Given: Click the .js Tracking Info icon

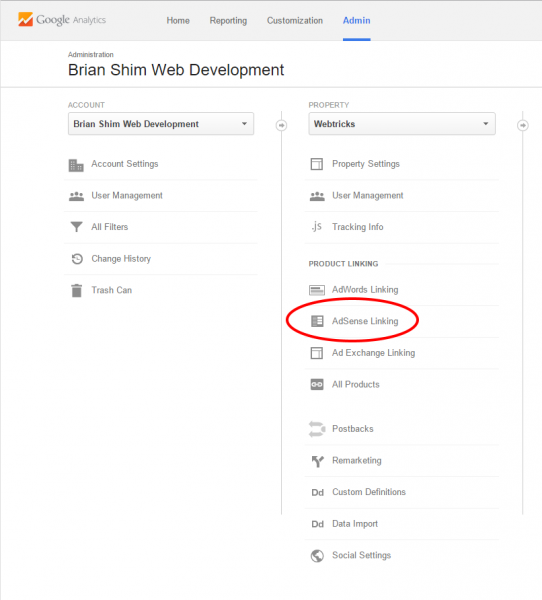Looking at the screenshot, I should pyautogui.click(x=317, y=226).
